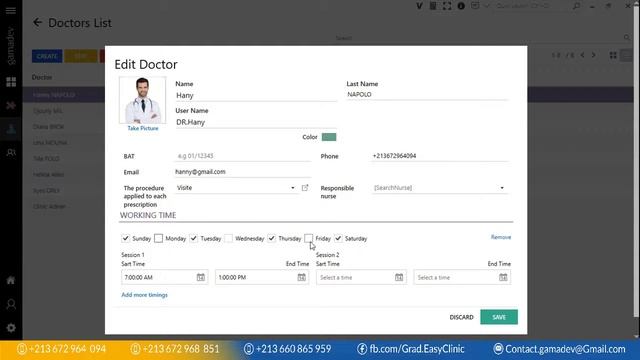Check the Friday checkbox

coord(309,238)
